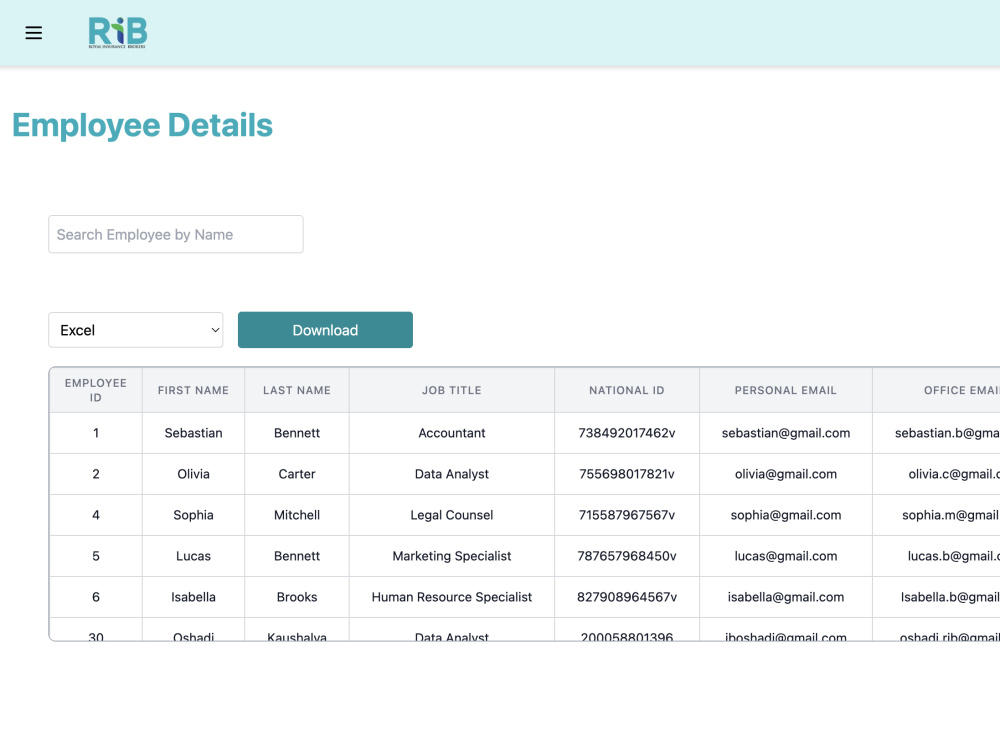The height and width of the screenshot is (750, 1000).
Task: Click national ID 827908964567v
Action: coord(627,597)
